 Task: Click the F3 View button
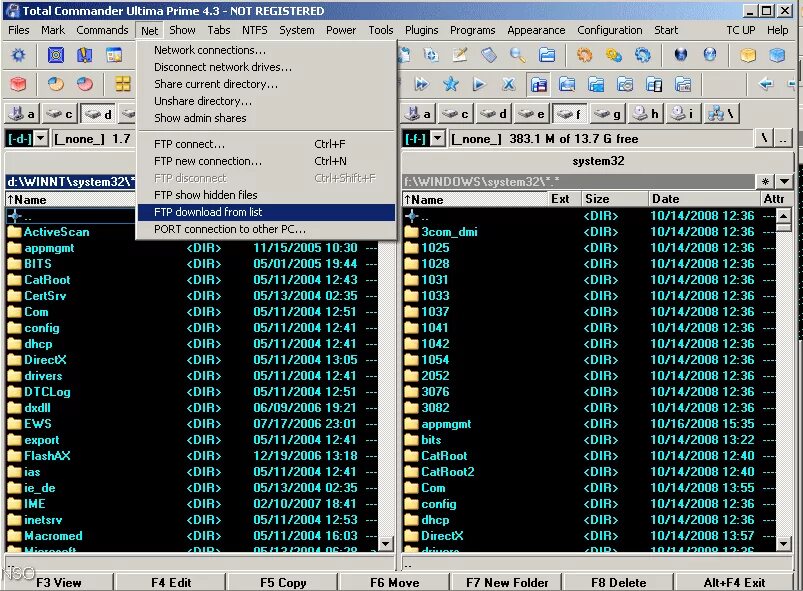(59, 583)
